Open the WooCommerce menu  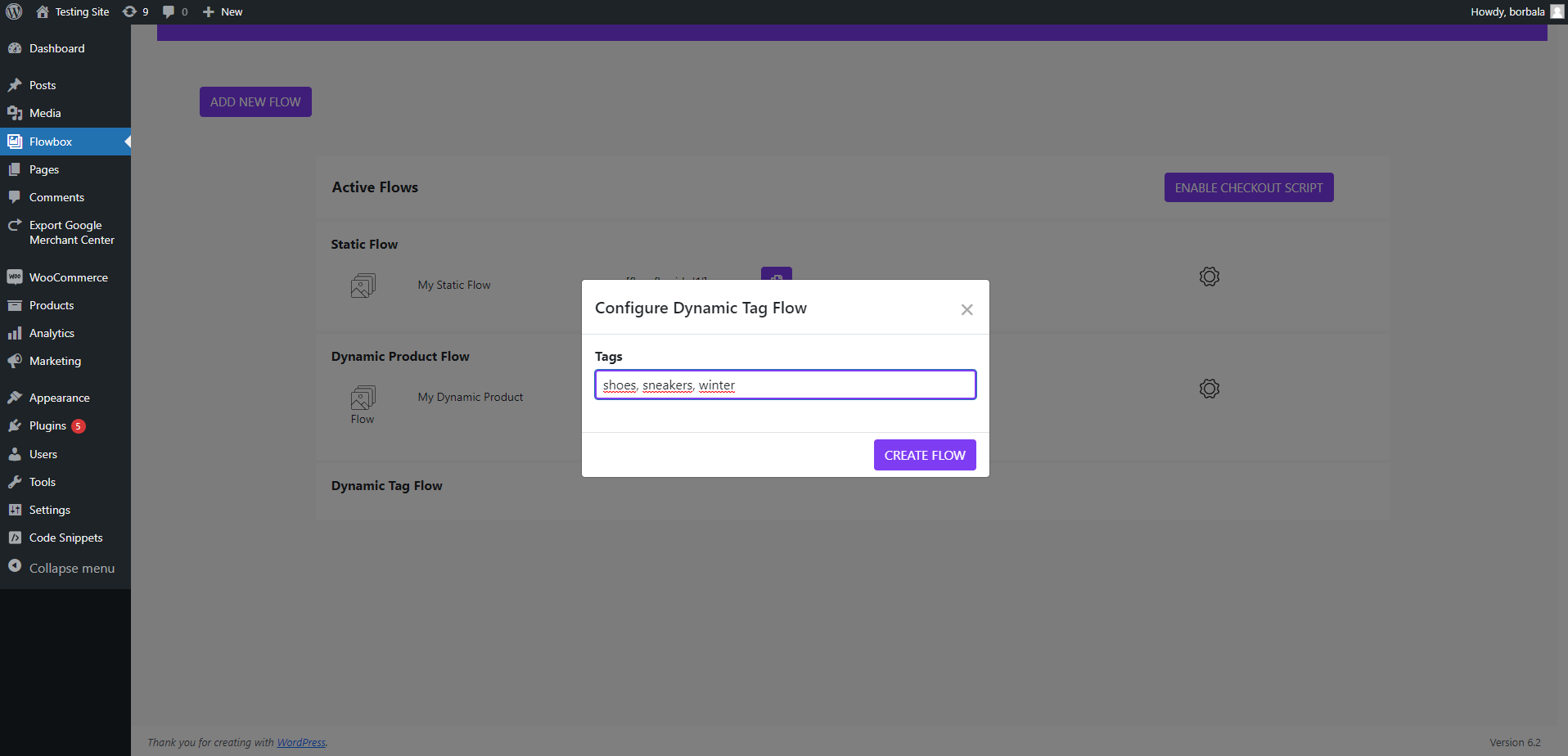click(65, 277)
